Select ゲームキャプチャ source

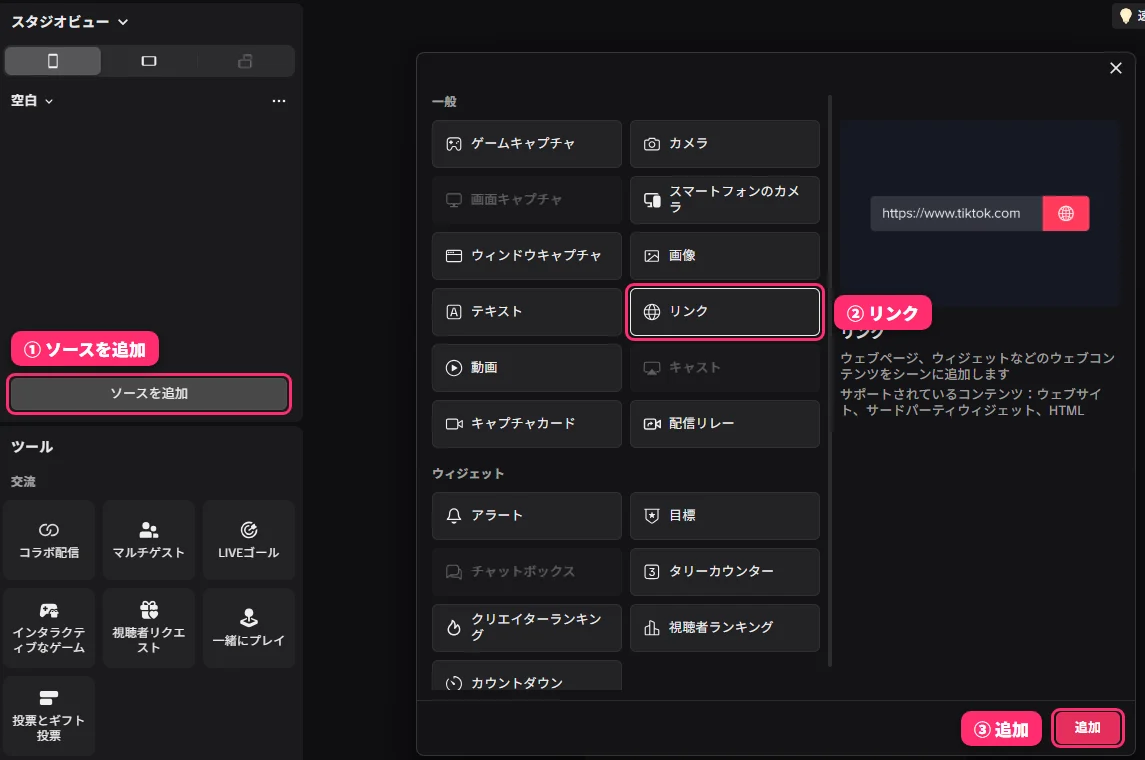coord(526,144)
